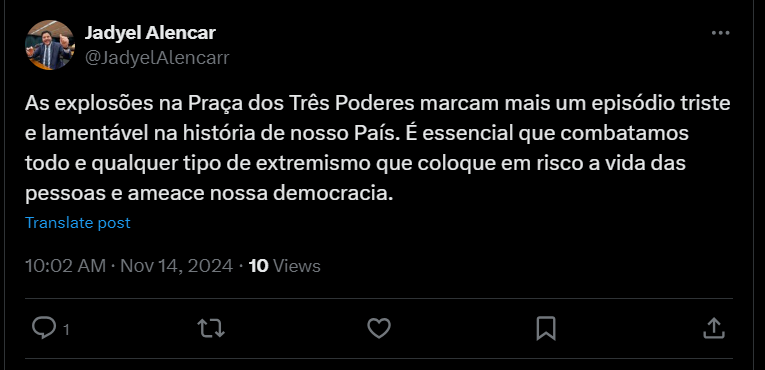Bookmark this post by Jadyel Alencar

546,328
